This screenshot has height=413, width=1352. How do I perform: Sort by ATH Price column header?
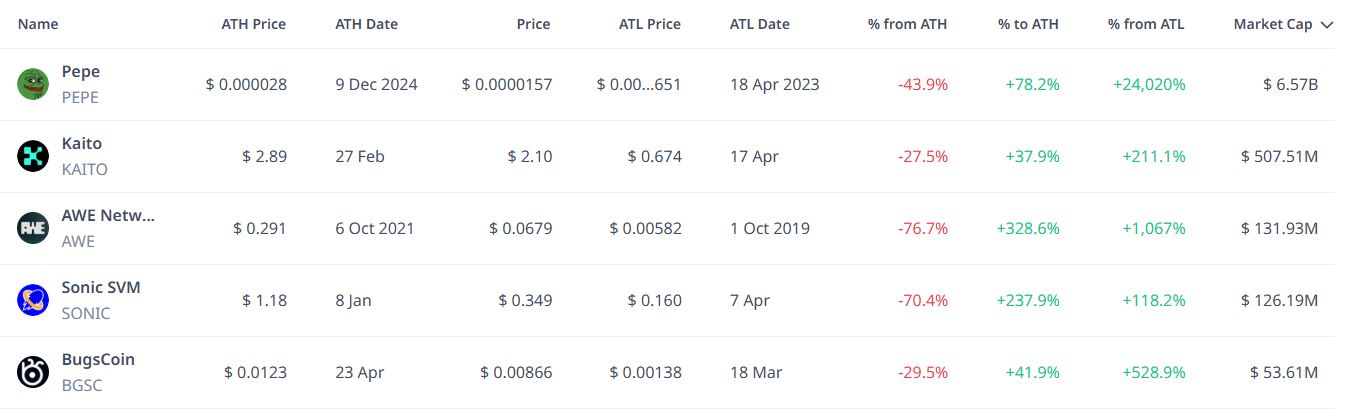[253, 24]
